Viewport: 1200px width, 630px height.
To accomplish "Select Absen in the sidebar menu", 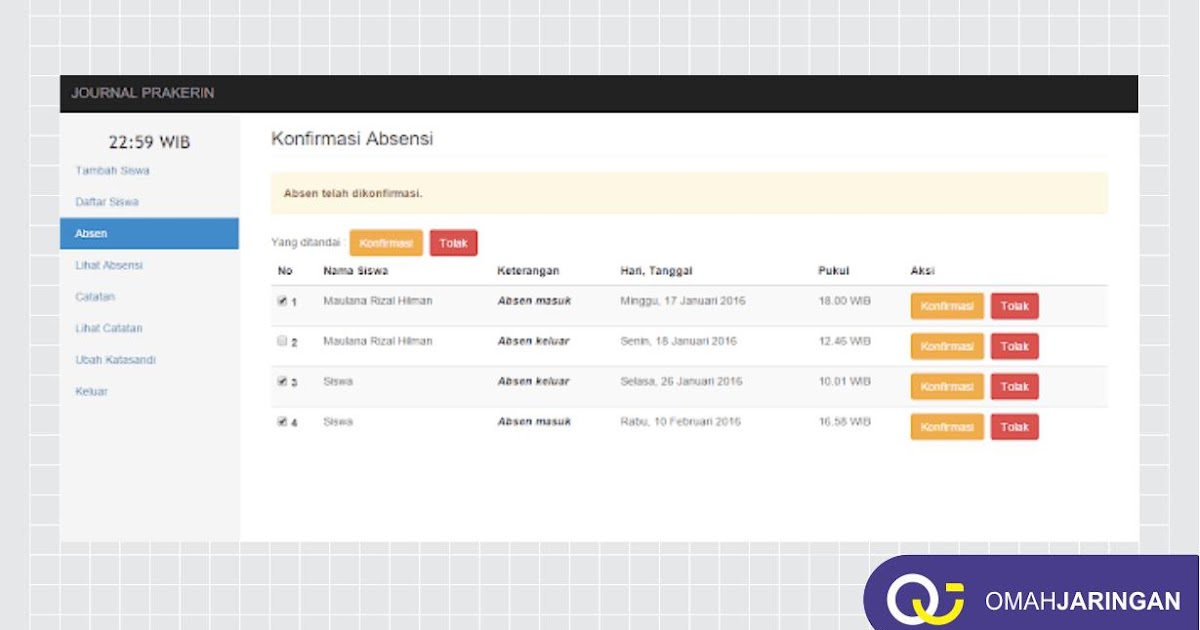I will pyautogui.click(x=91, y=232).
